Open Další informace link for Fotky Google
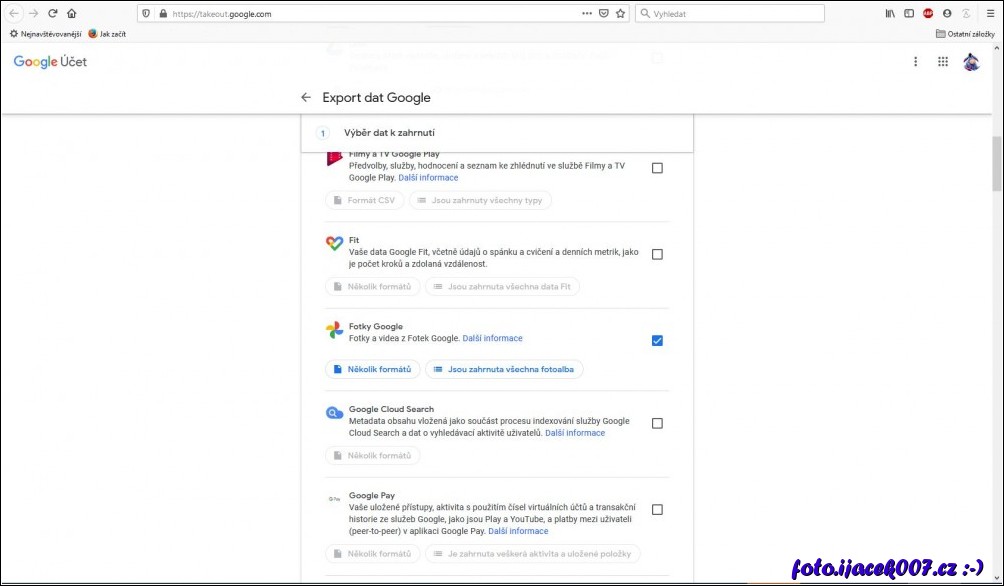Viewport: 1004px width, 586px height. pos(492,338)
